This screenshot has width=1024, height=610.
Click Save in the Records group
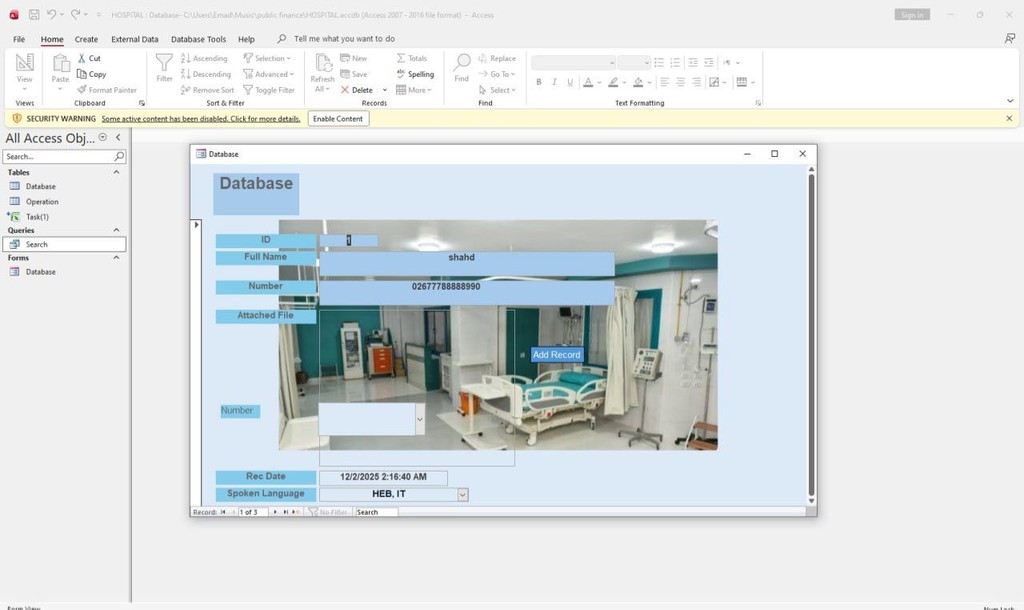pyautogui.click(x=354, y=74)
